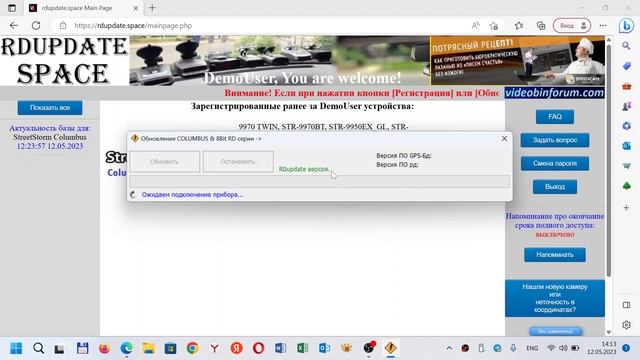Open the sidebar tree icon
This screenshot has height=360, width=640.
(626, 186)
